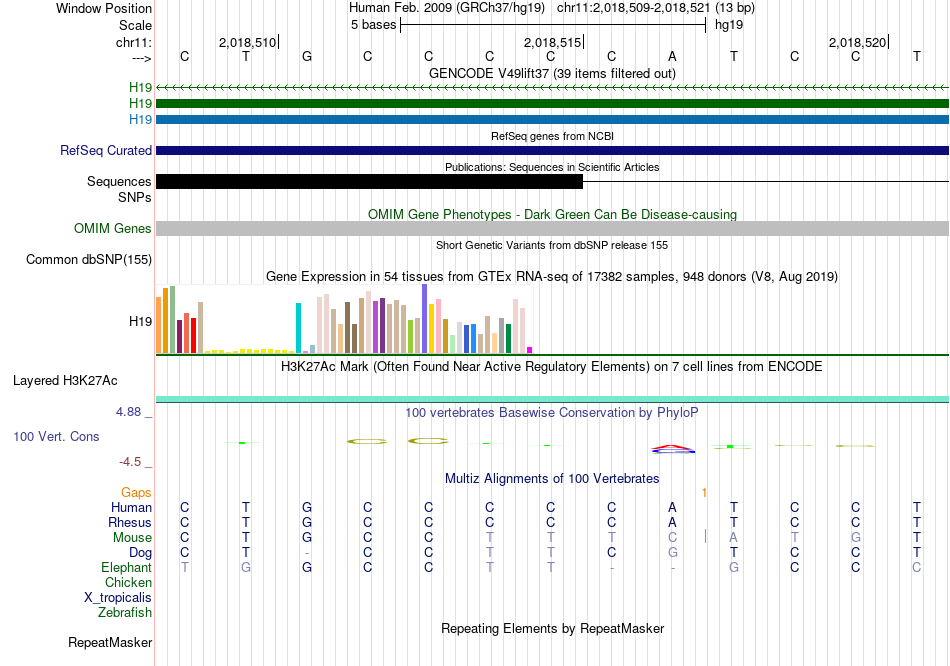The width and height of the screenshot is (950, 666).
Task: Click the small magenta GTEx bar
Action: (530, 350)
